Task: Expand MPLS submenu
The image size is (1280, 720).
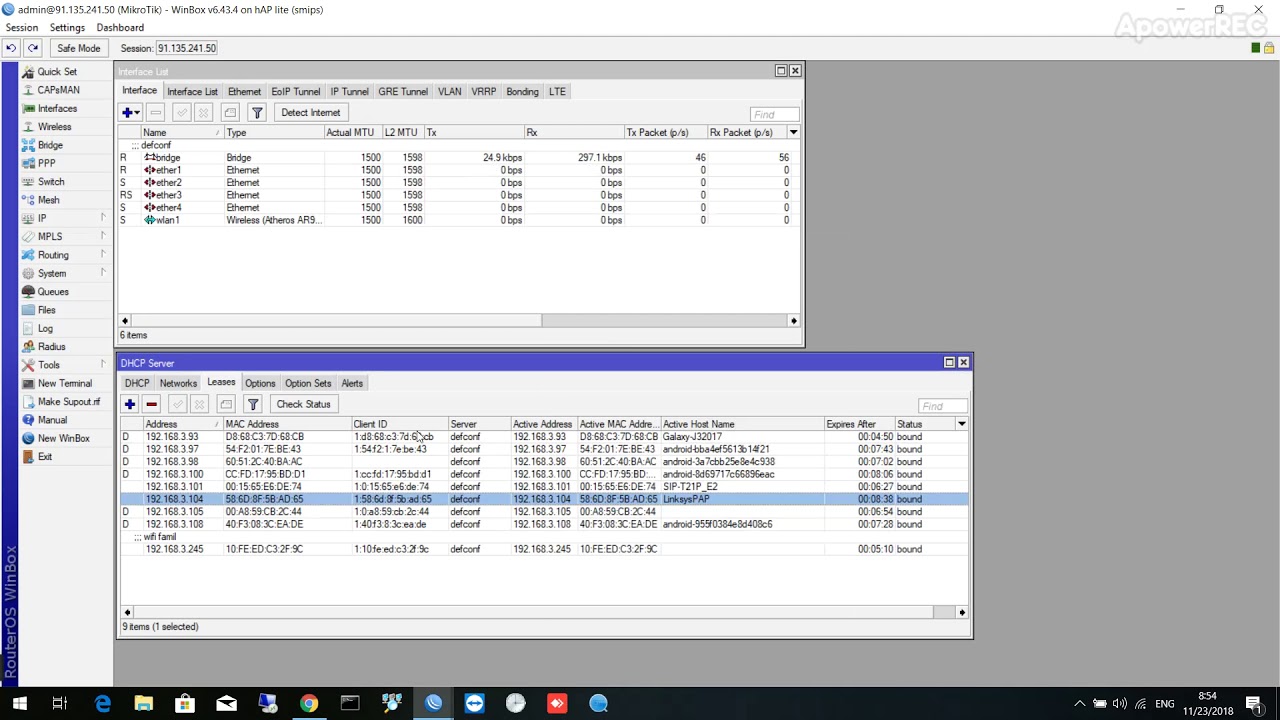Action: point(103,237)
